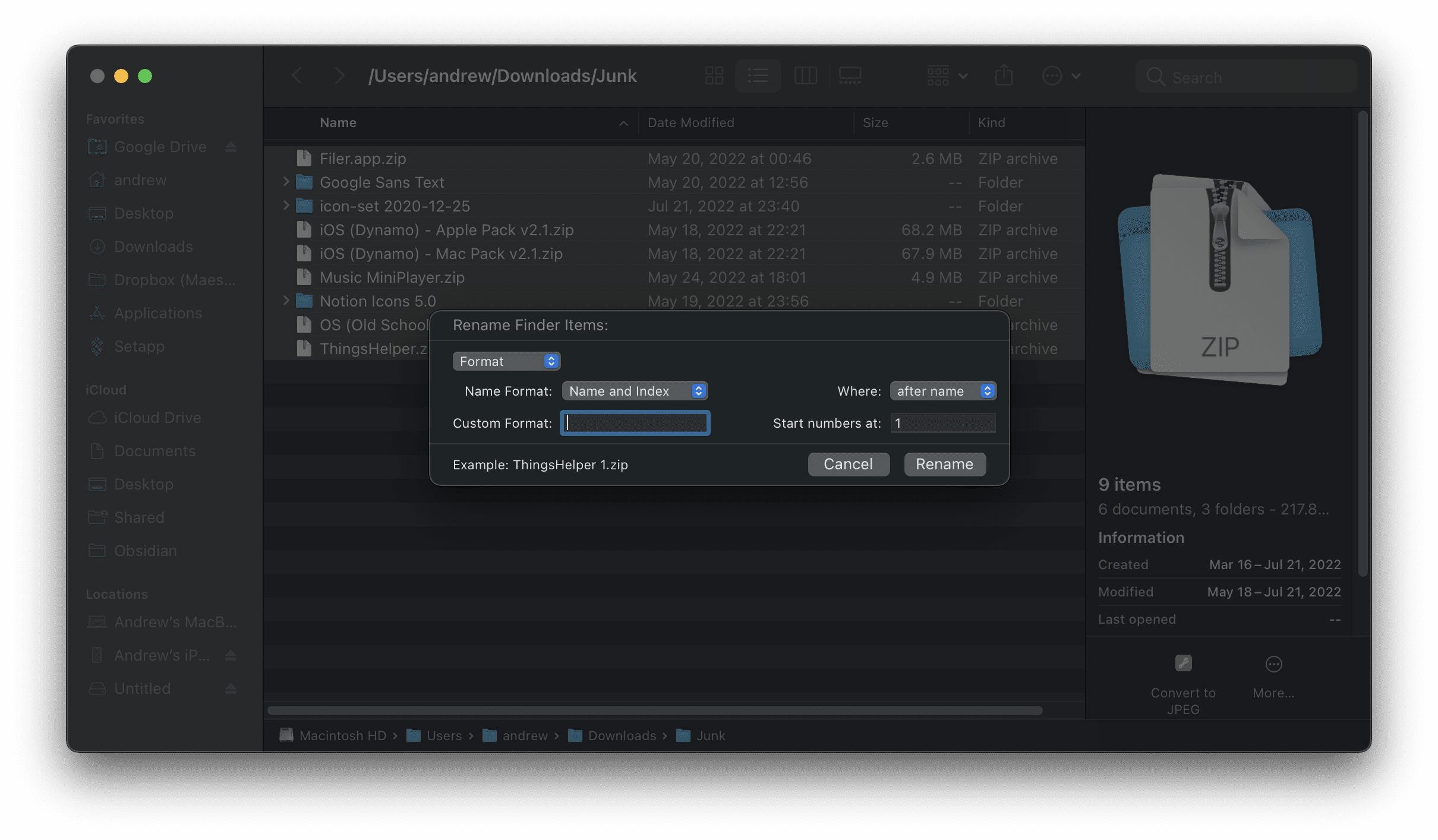Focus the Custom Format text field

(x=635, y=423)
